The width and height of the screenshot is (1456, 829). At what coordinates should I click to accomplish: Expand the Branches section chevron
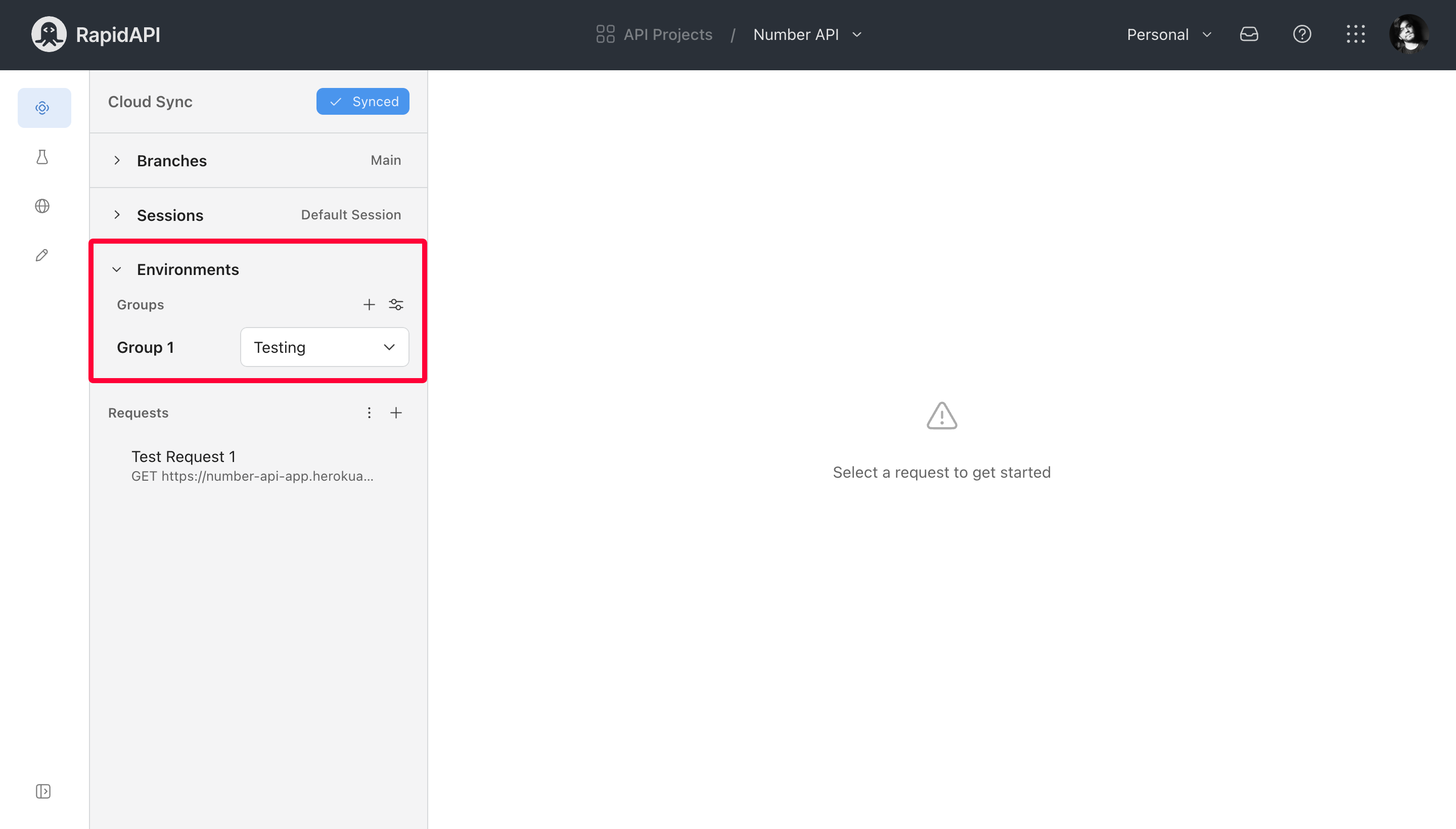[117, 160]
